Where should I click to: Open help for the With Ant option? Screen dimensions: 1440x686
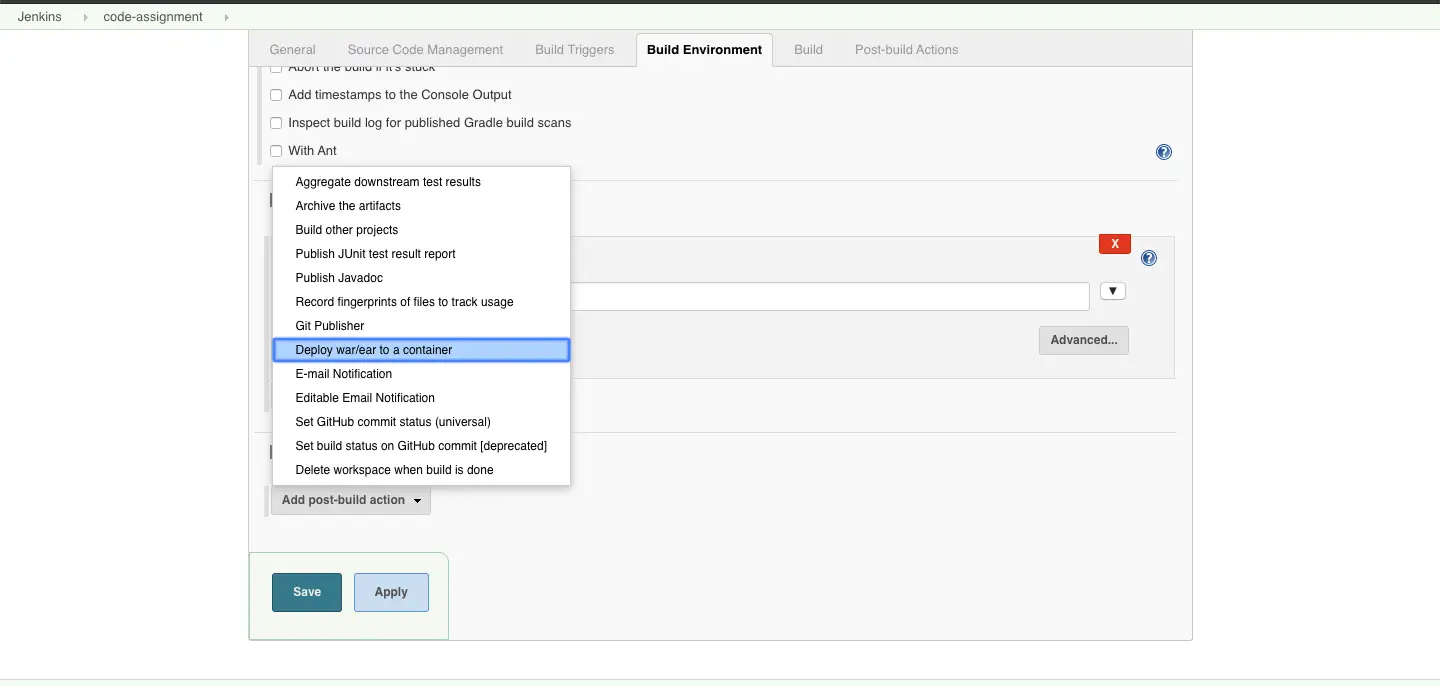point(1163,151)
